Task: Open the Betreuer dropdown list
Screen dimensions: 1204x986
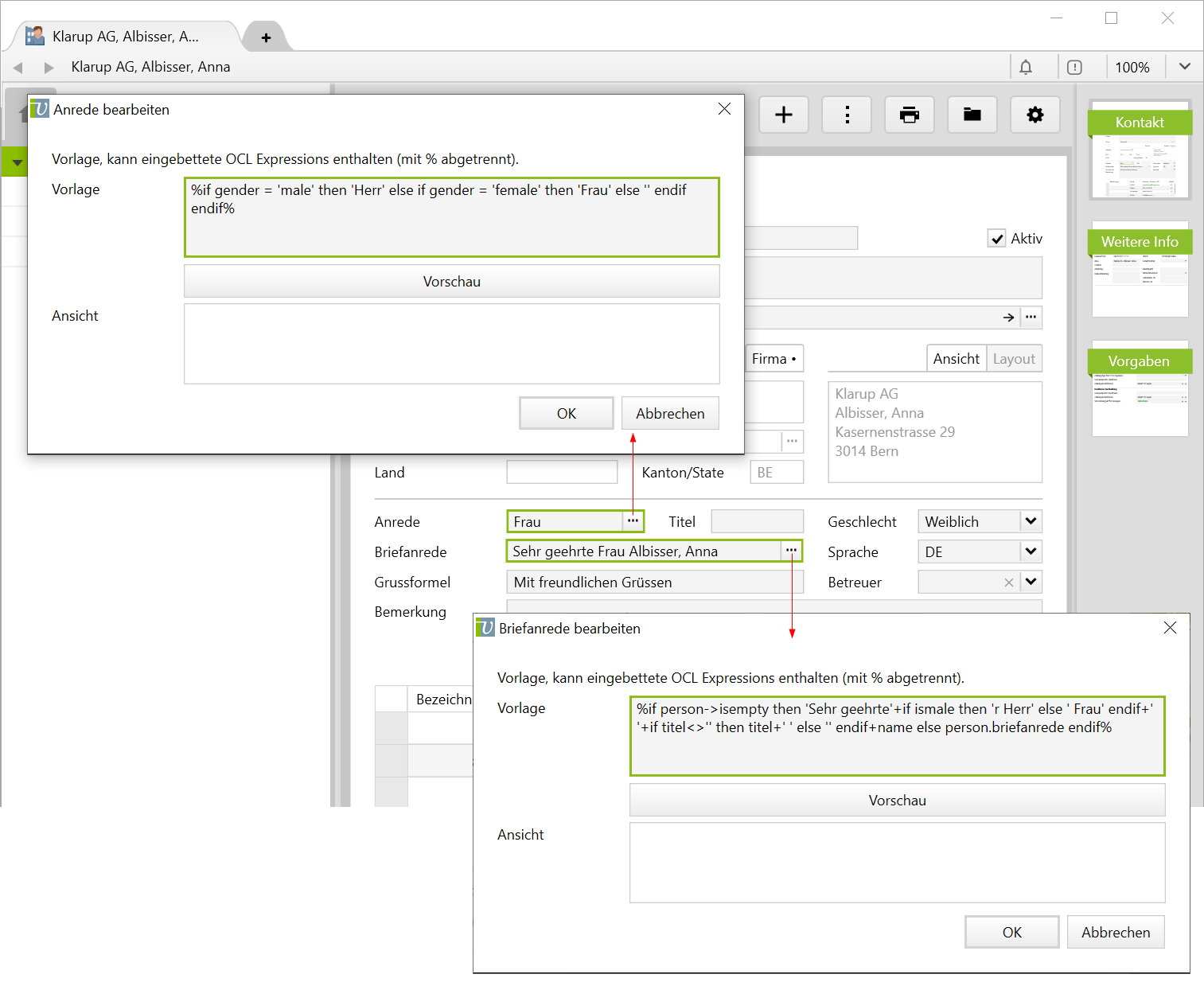Action: tap(1031, 582)
